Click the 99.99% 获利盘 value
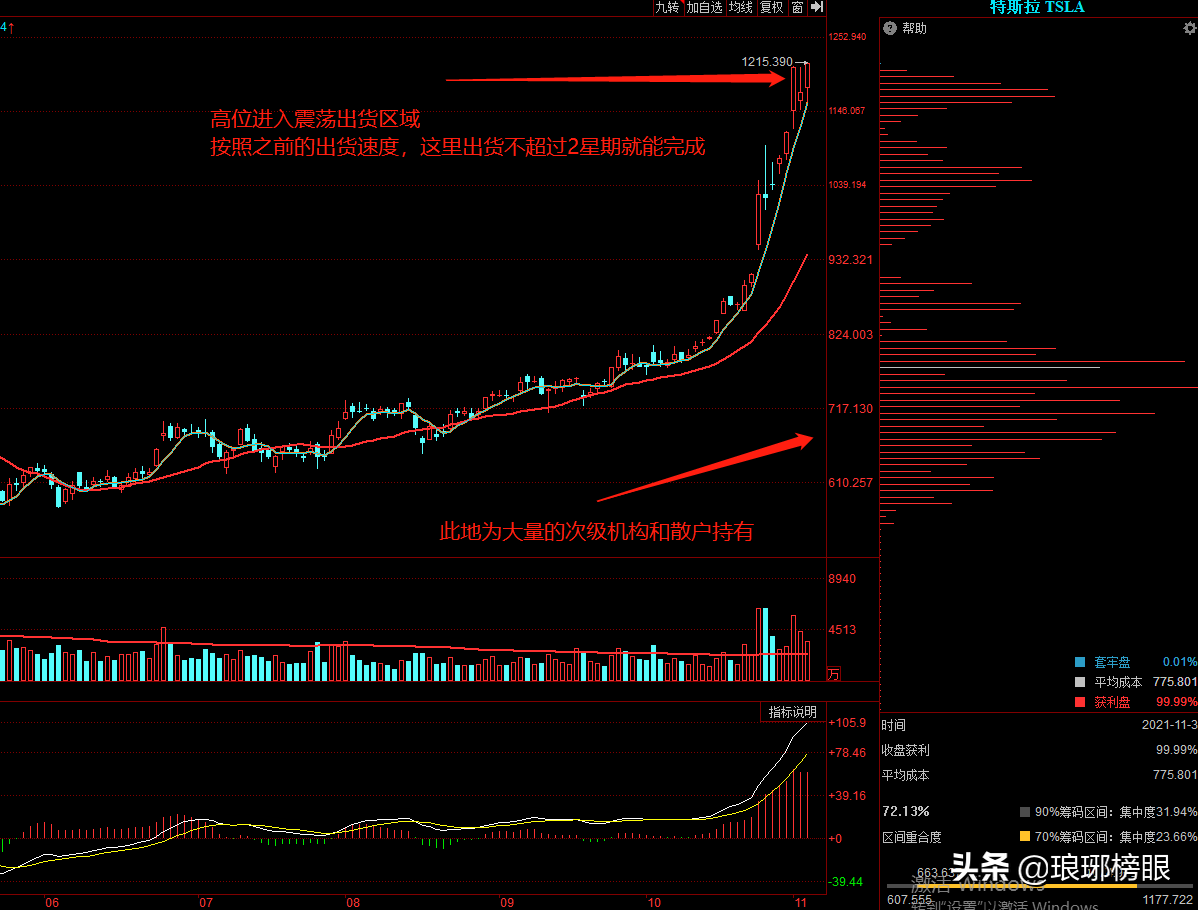Image resolution: width=1198 pixels, height=910 pixels. [1177, 702]
